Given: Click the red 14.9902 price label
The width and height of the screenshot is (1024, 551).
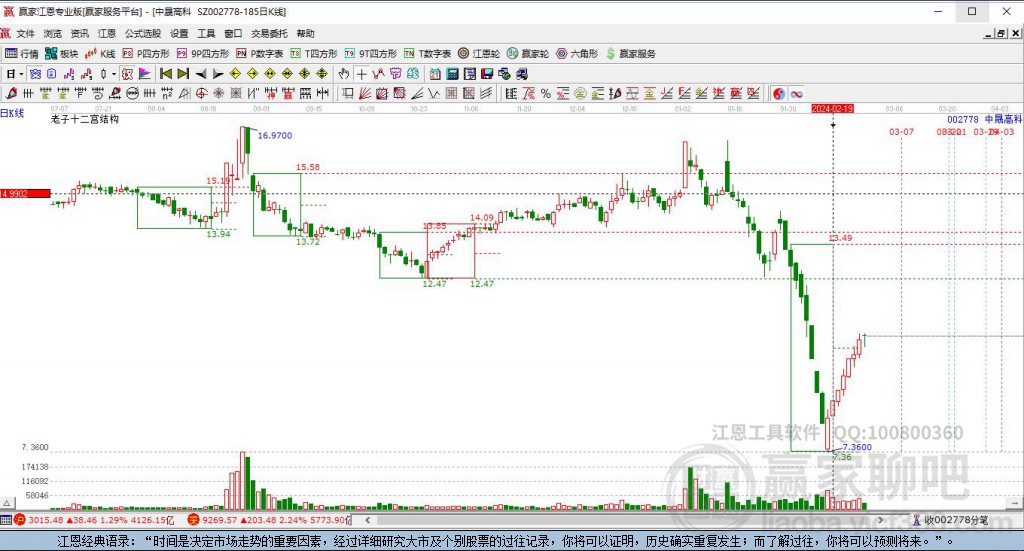Looking at the screenshot, I should pyautogui.click(x=25, y=193).
